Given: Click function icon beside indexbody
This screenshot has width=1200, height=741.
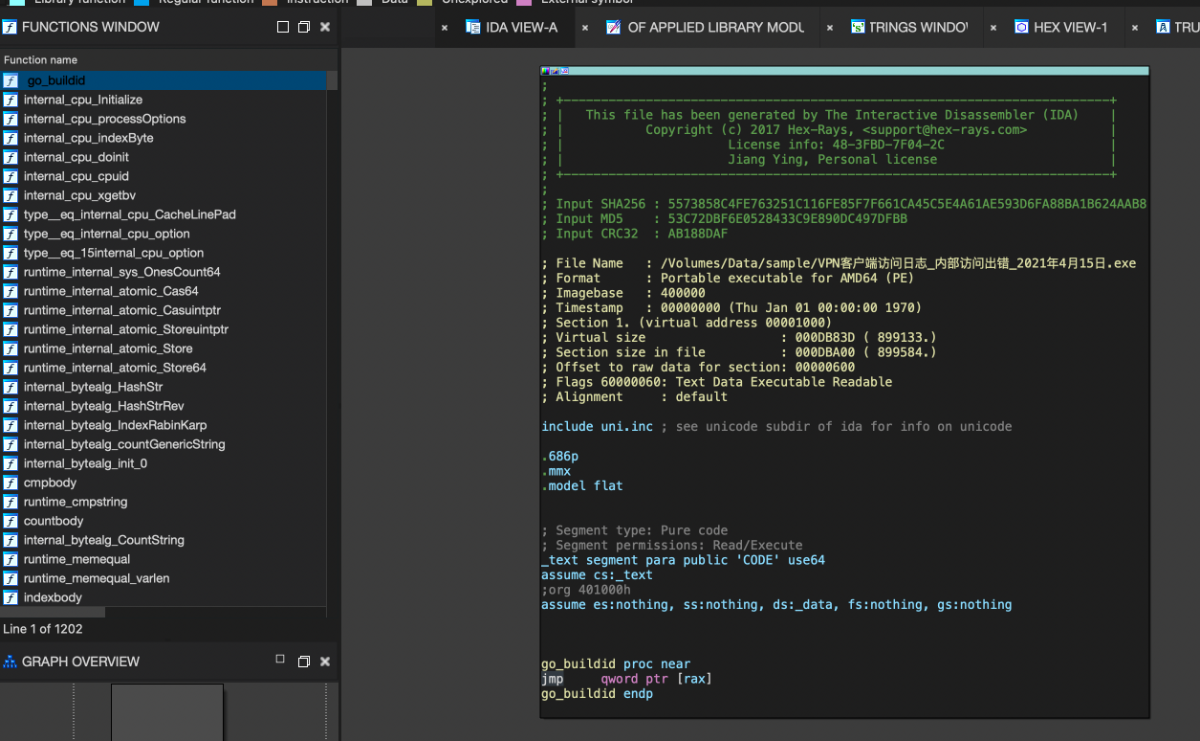Looking at the screenshot, I should (x=10, y=598).
